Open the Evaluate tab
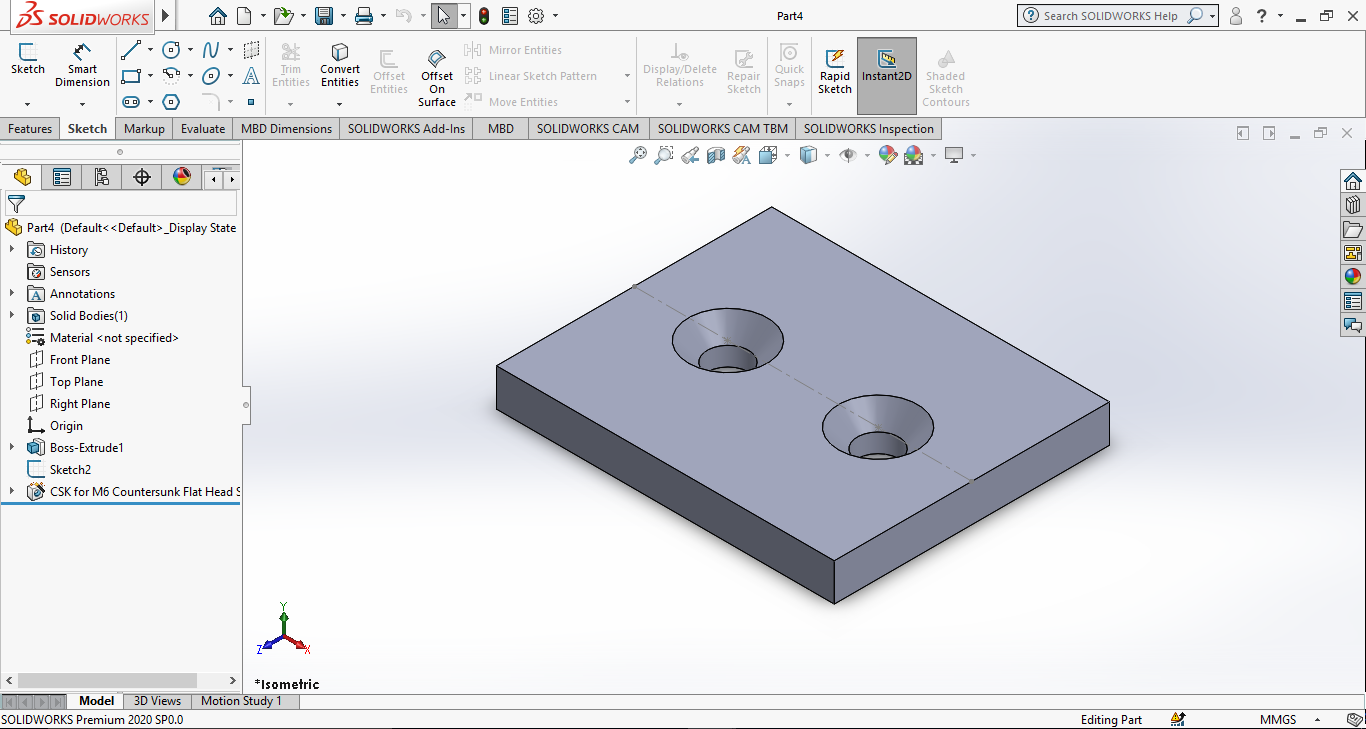Viewport: 1366px width, 729px height. [203, 129]
